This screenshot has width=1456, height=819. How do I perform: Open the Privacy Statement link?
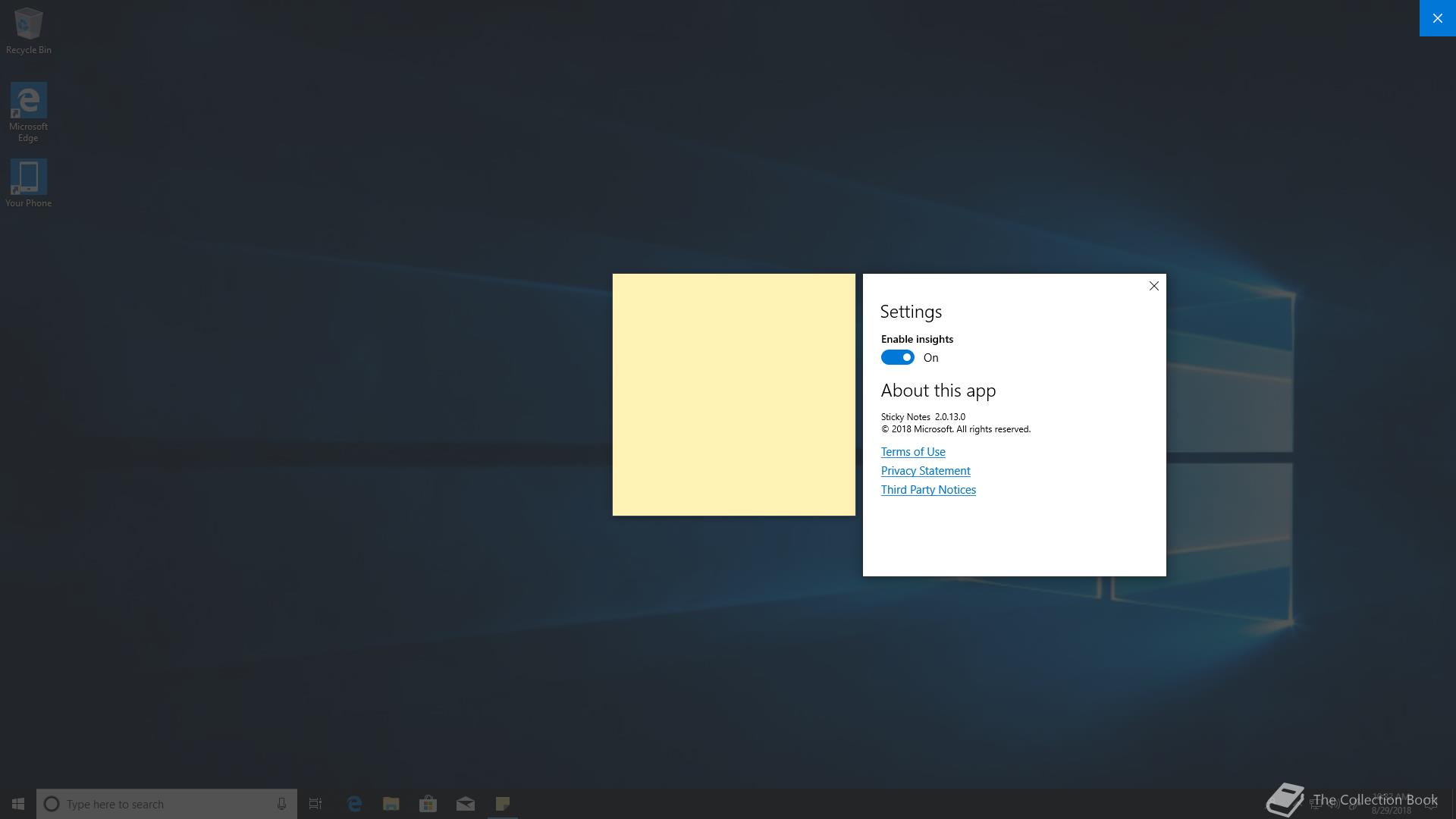coord(925,471)
